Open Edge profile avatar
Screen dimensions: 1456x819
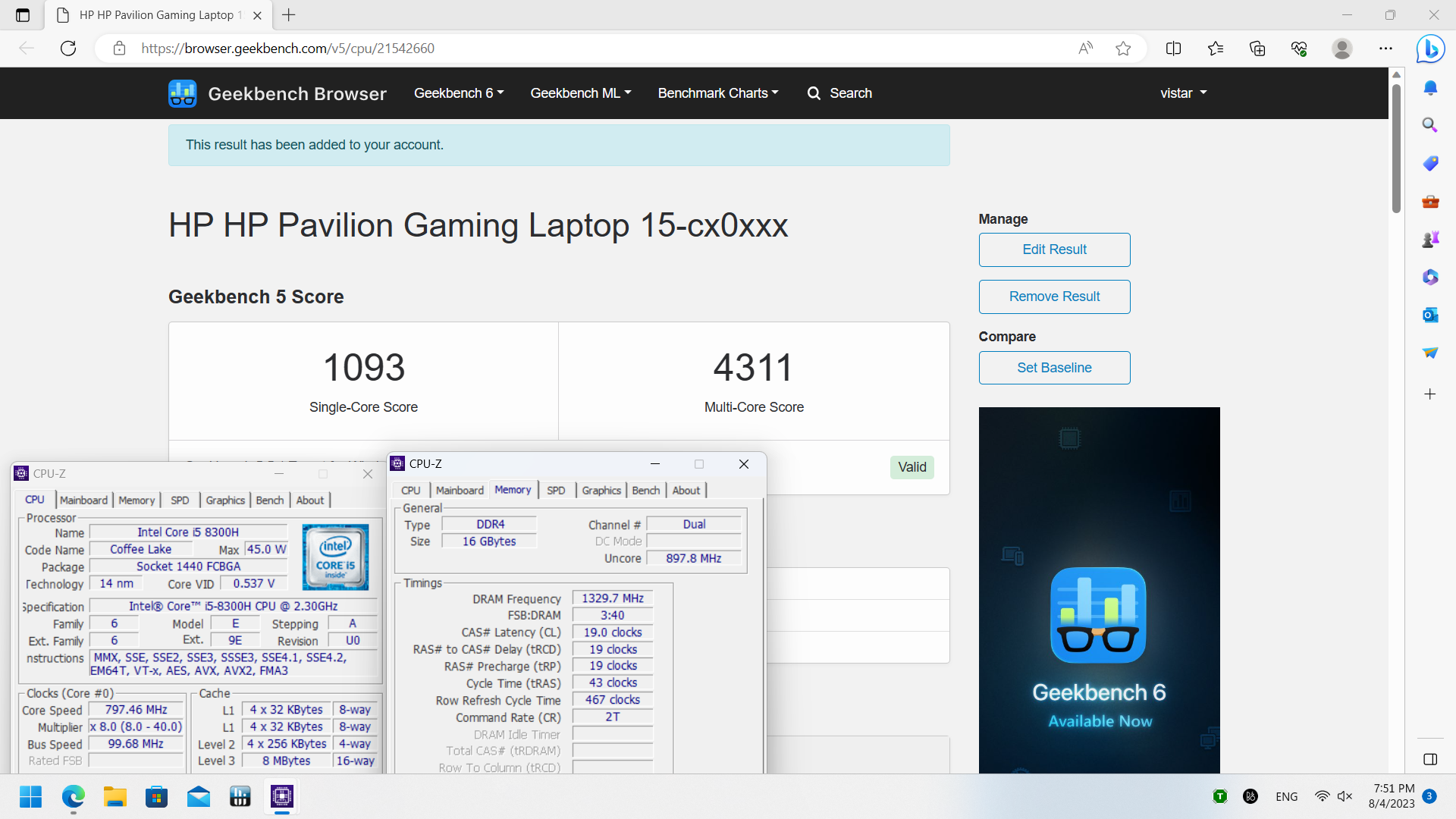(1342, 49)
